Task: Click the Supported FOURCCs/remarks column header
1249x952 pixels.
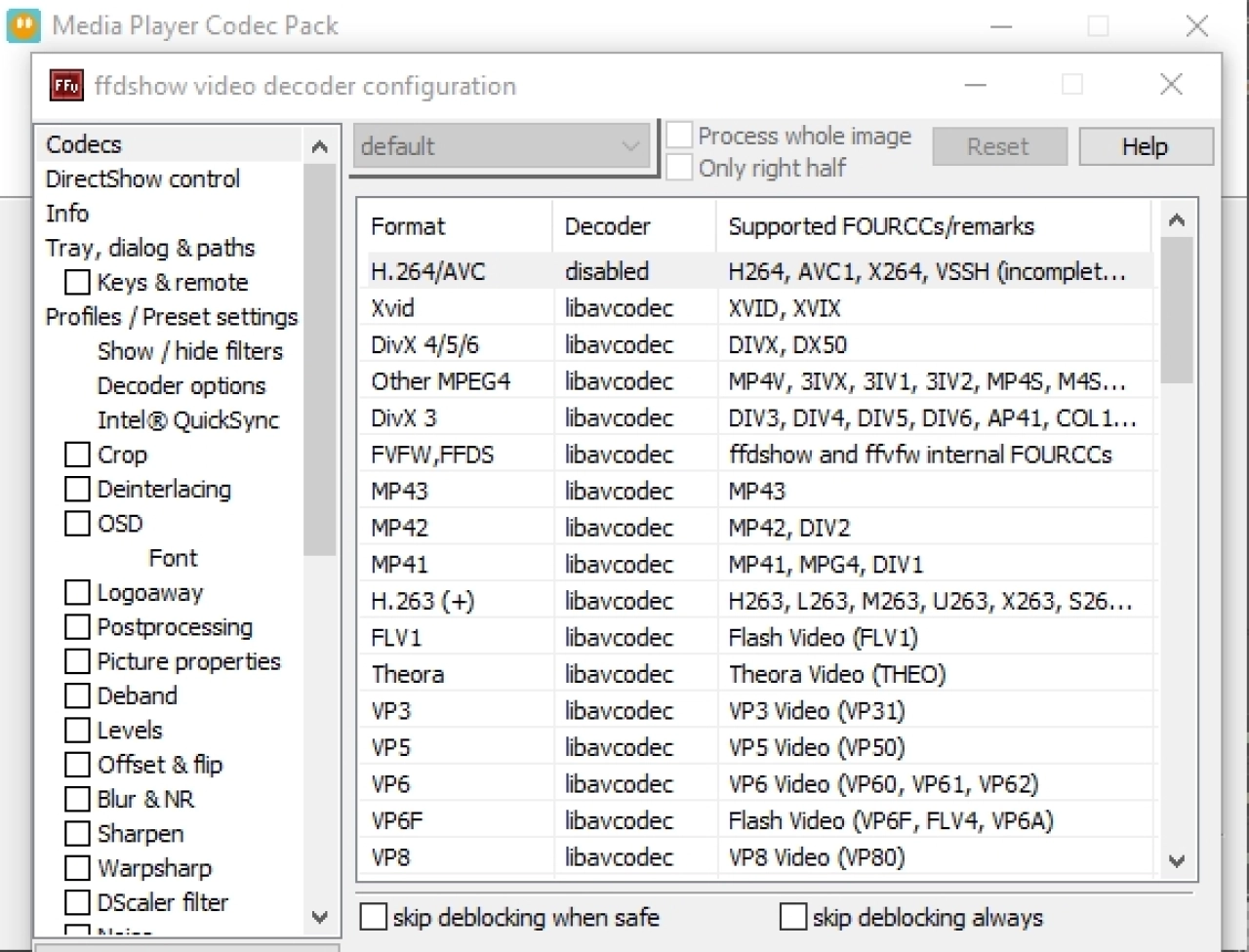Action: (934, 226)
